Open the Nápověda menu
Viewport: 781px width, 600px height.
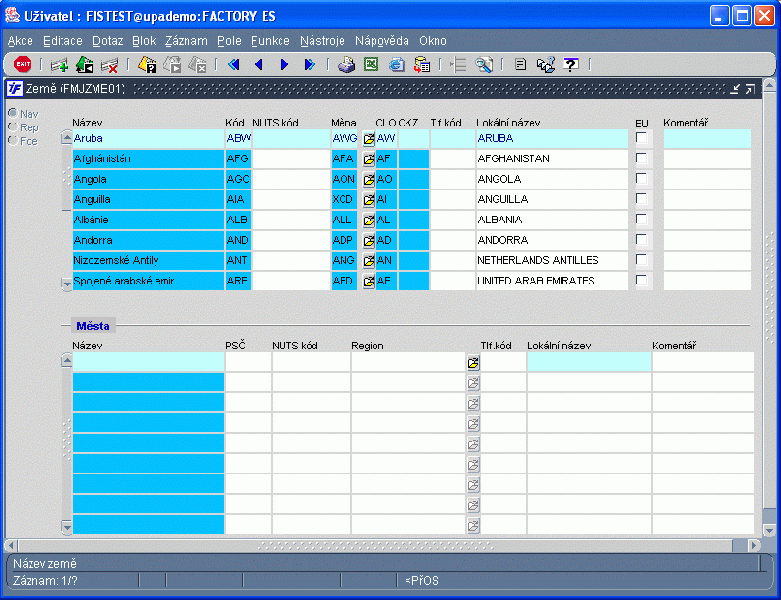[x=381, y=41]
